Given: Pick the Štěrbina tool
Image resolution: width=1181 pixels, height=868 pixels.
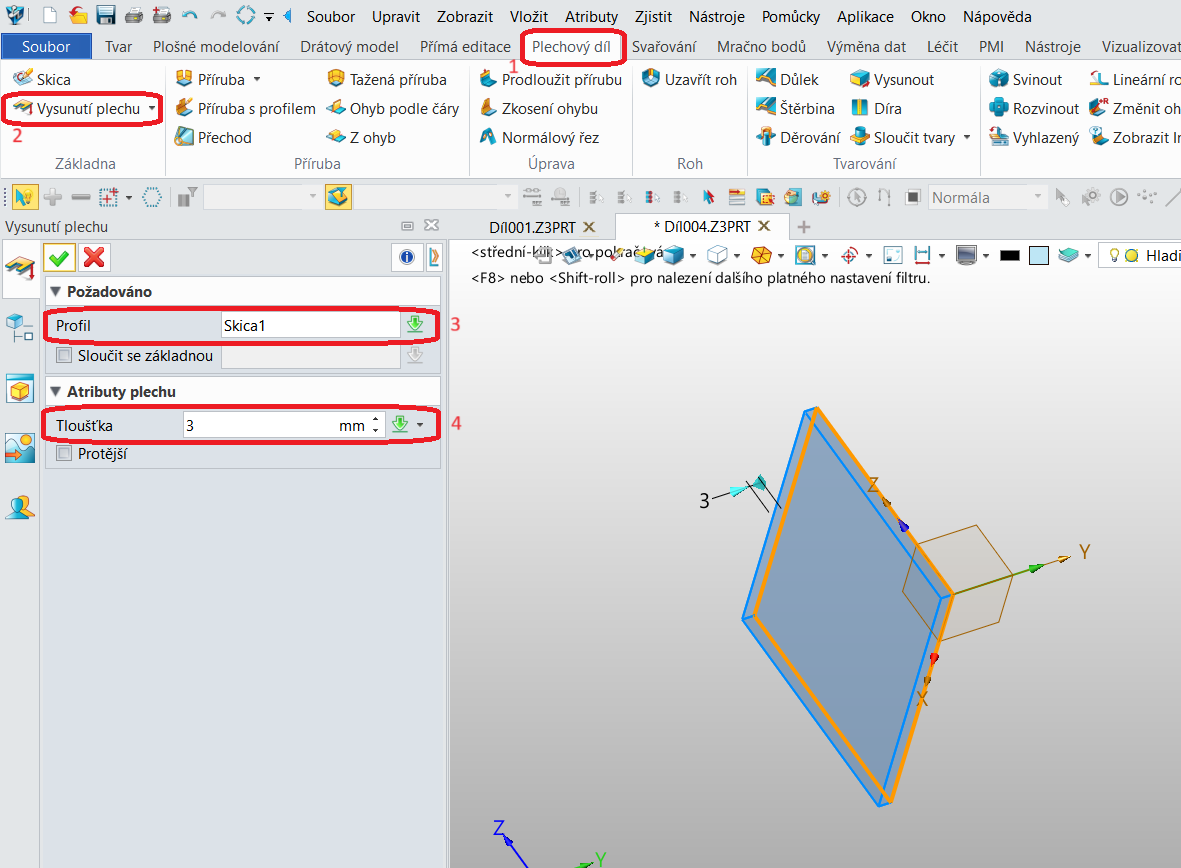Looking at the screenshot, I should tap(796, 108).
